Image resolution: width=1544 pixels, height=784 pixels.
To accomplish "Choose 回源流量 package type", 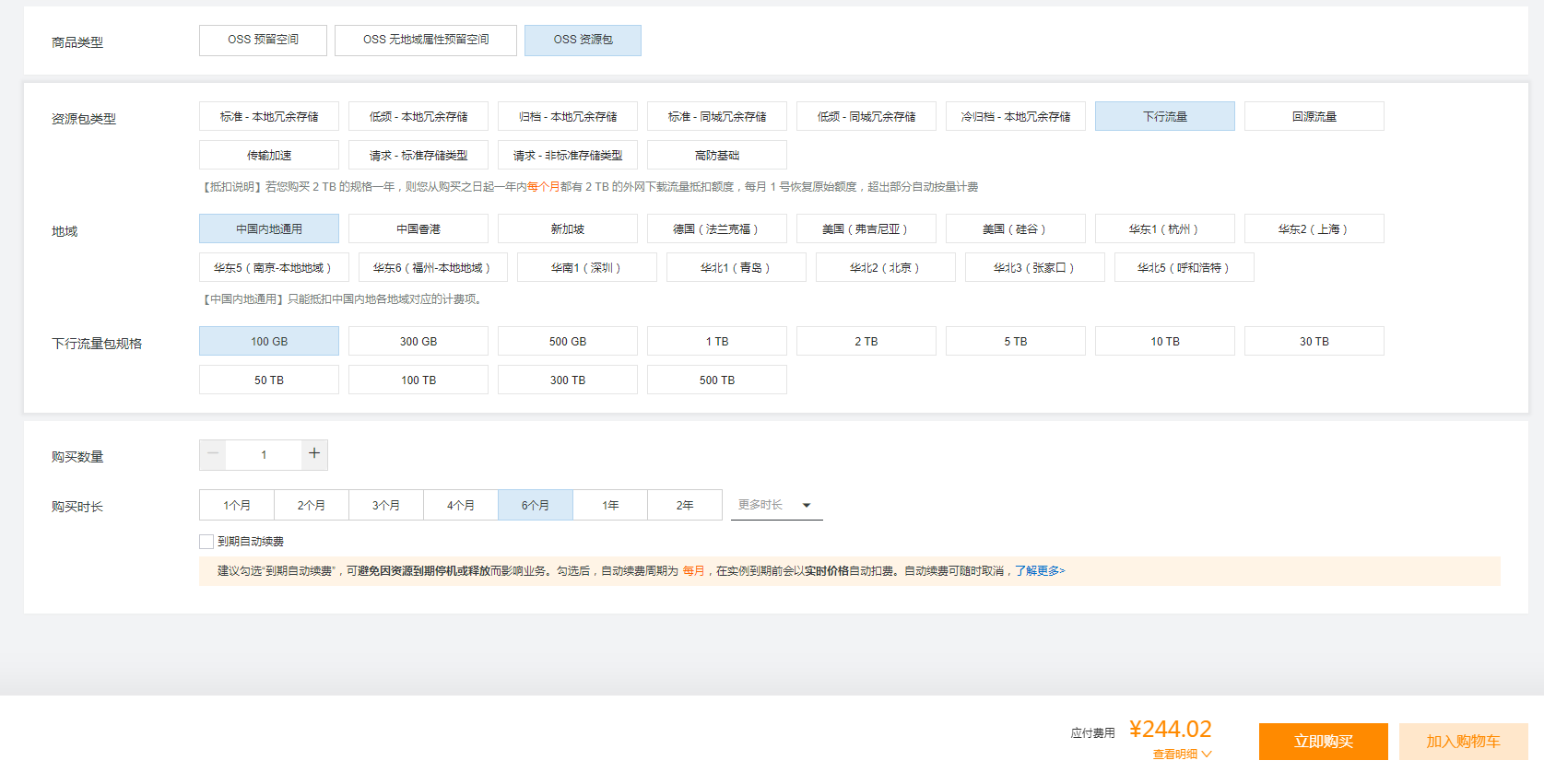I will 1314,116.
